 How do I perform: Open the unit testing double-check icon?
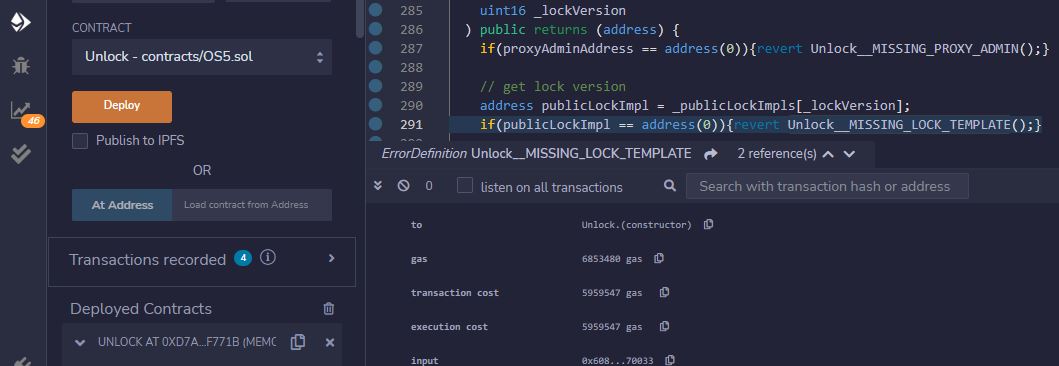[21, 154]
